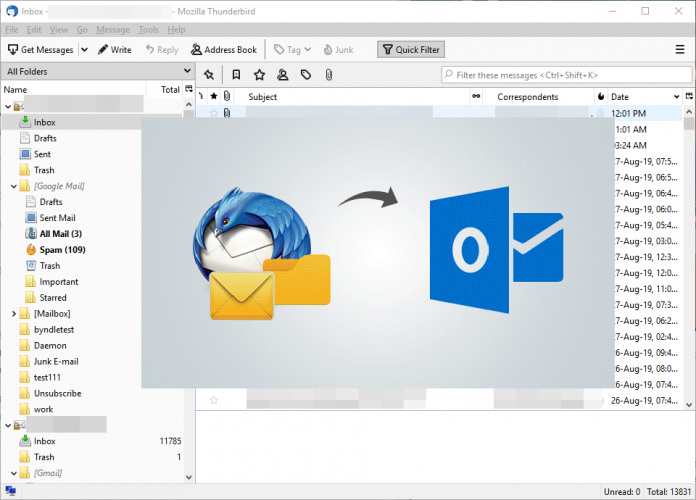Sort by the read status glasses column
Screen dimensions: 696x500
pos(476,96)
